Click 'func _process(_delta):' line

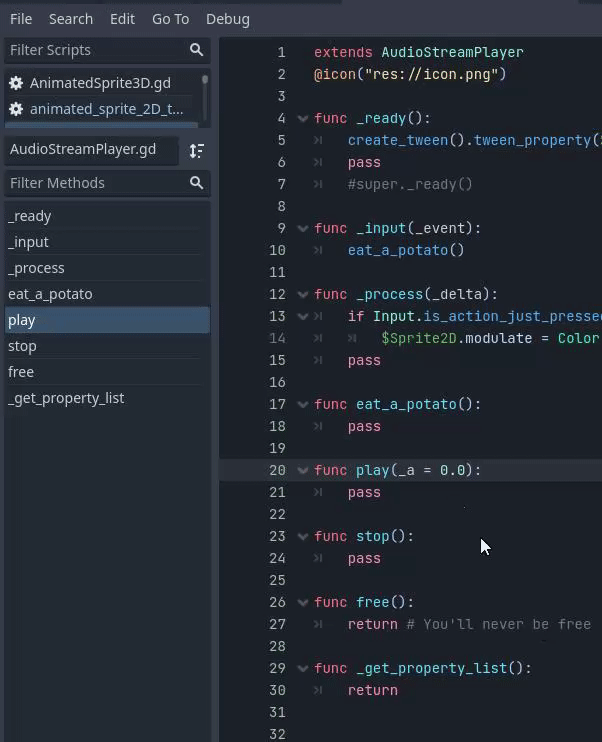[x=406, y=294]
